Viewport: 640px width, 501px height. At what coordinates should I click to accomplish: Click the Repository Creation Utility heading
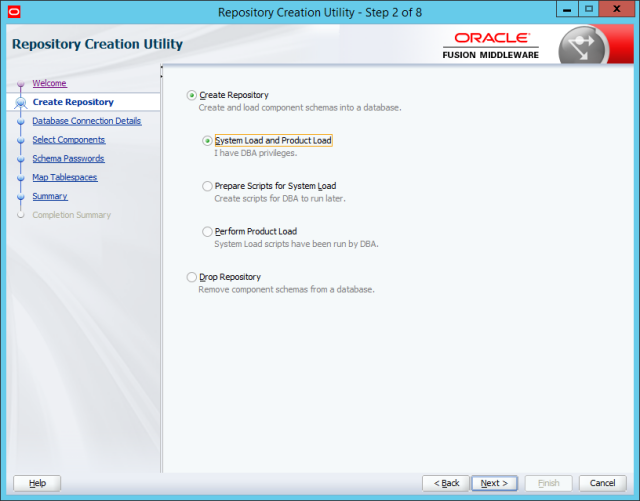pyautogui.click(x=97, y=44)
